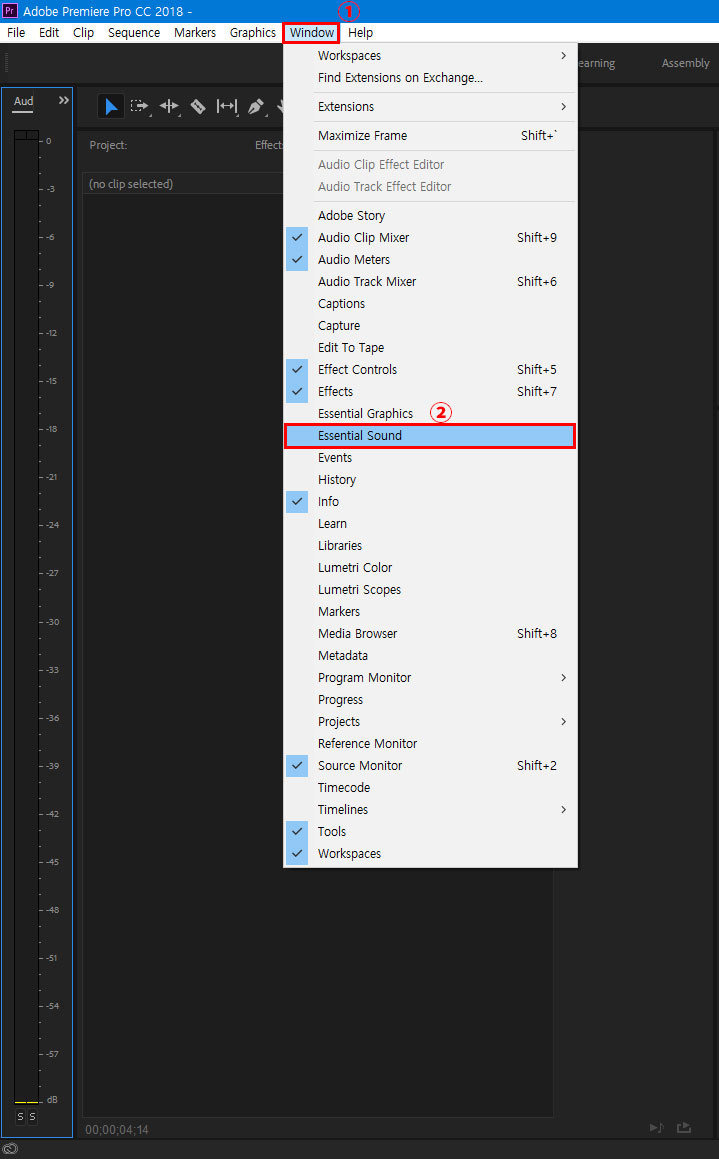Viewport: 719px width, 1159px height.
Task: Close the open Window menu via its title
Action: point(312,33)
